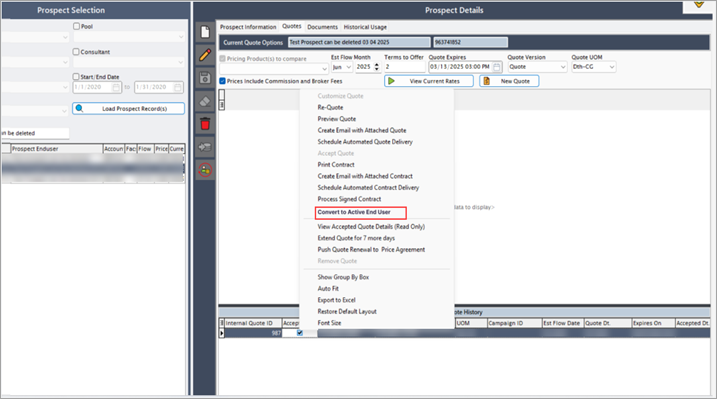Image resolution: width=717 pixels, height=399 pixels.
Task: Click the Terms to Offer input field
Action: click(x=405, y=67)
